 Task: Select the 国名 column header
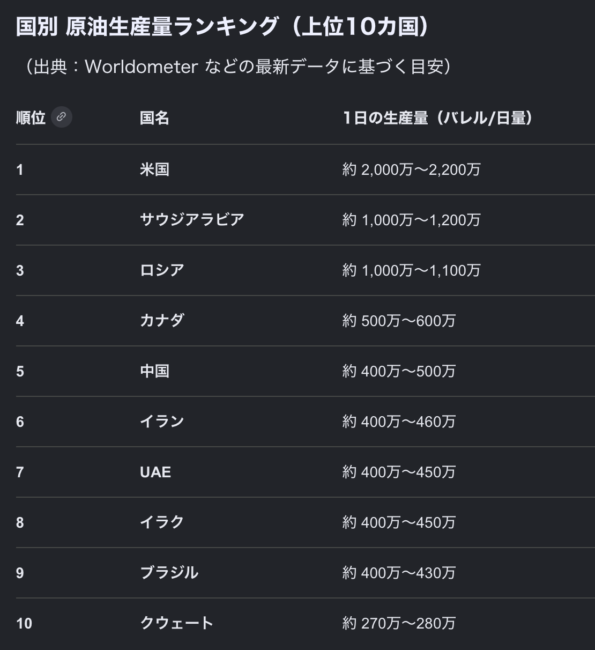point(154,118)
